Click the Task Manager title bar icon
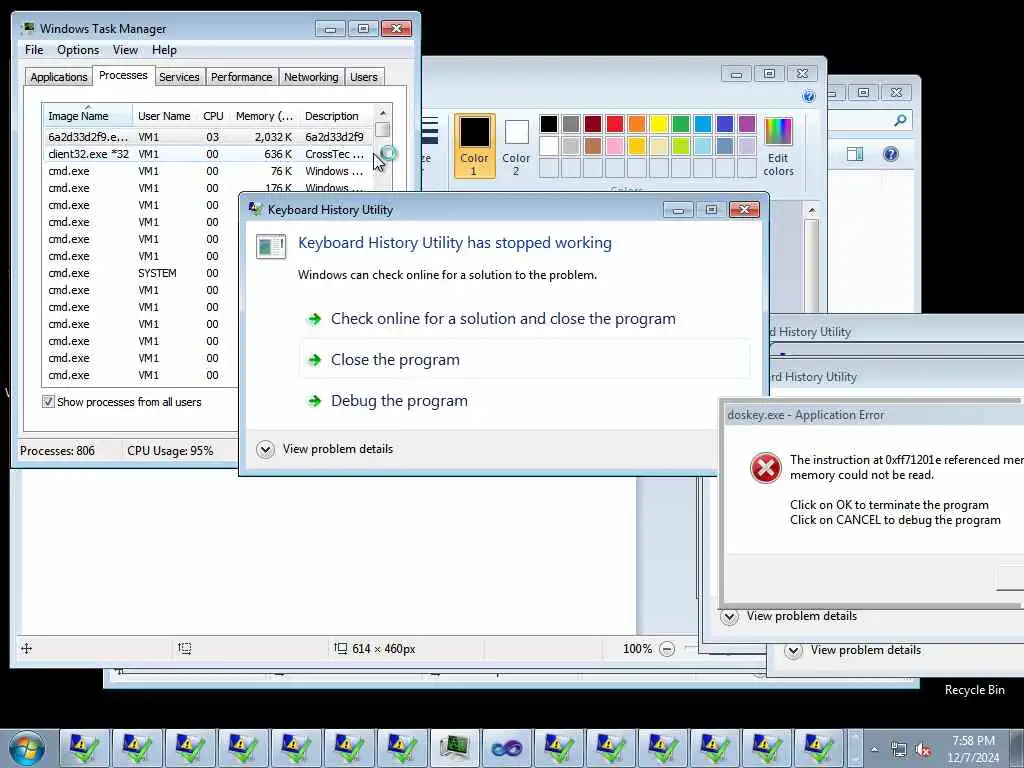 (x=28, y=29)
